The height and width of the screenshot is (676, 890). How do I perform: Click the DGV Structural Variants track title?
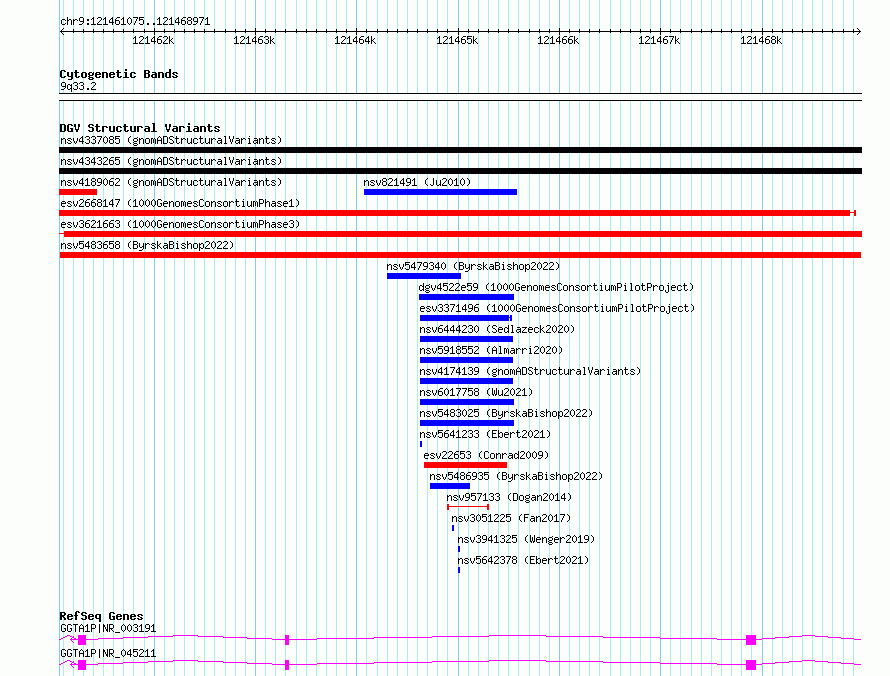click(140, 128)
